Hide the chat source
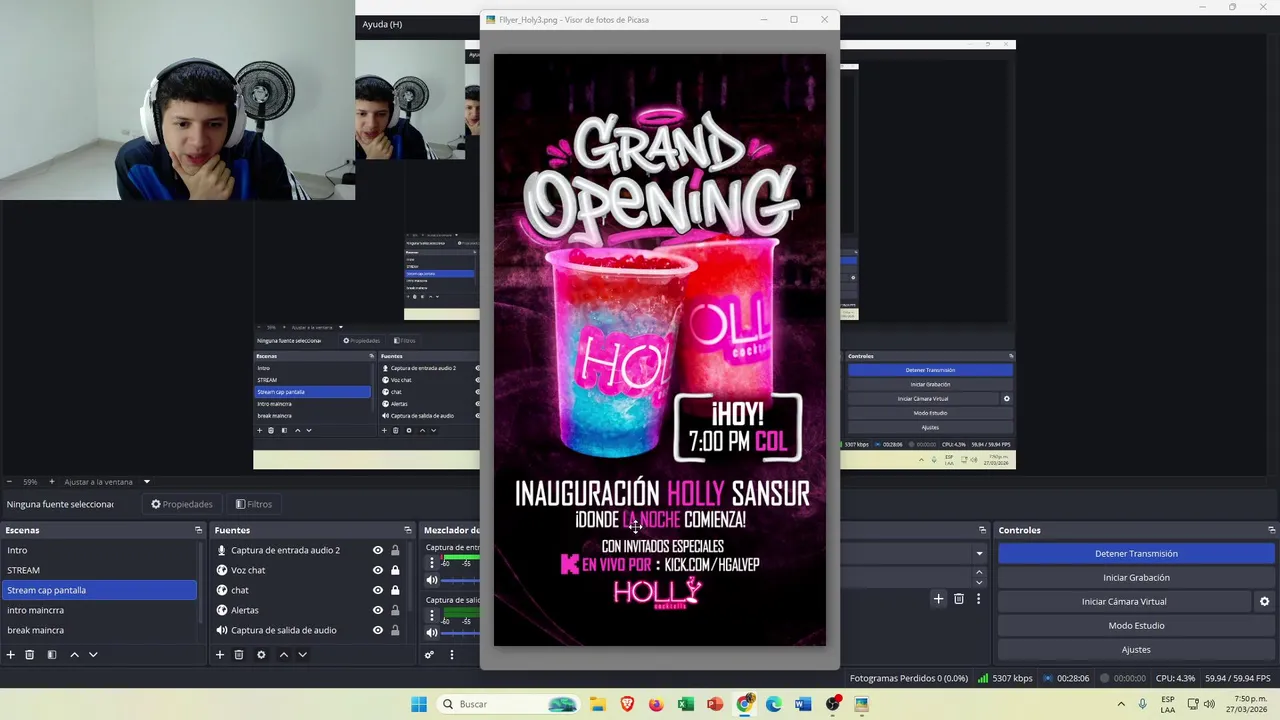The height and width of the screenshot is (720, 1280). click(378, 590)
